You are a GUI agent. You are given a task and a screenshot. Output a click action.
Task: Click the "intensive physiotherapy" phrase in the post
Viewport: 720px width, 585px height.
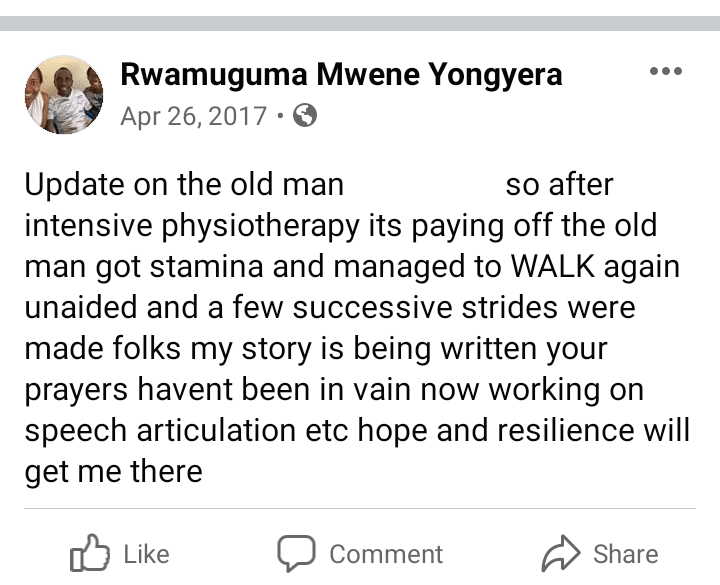pos(191,226)
